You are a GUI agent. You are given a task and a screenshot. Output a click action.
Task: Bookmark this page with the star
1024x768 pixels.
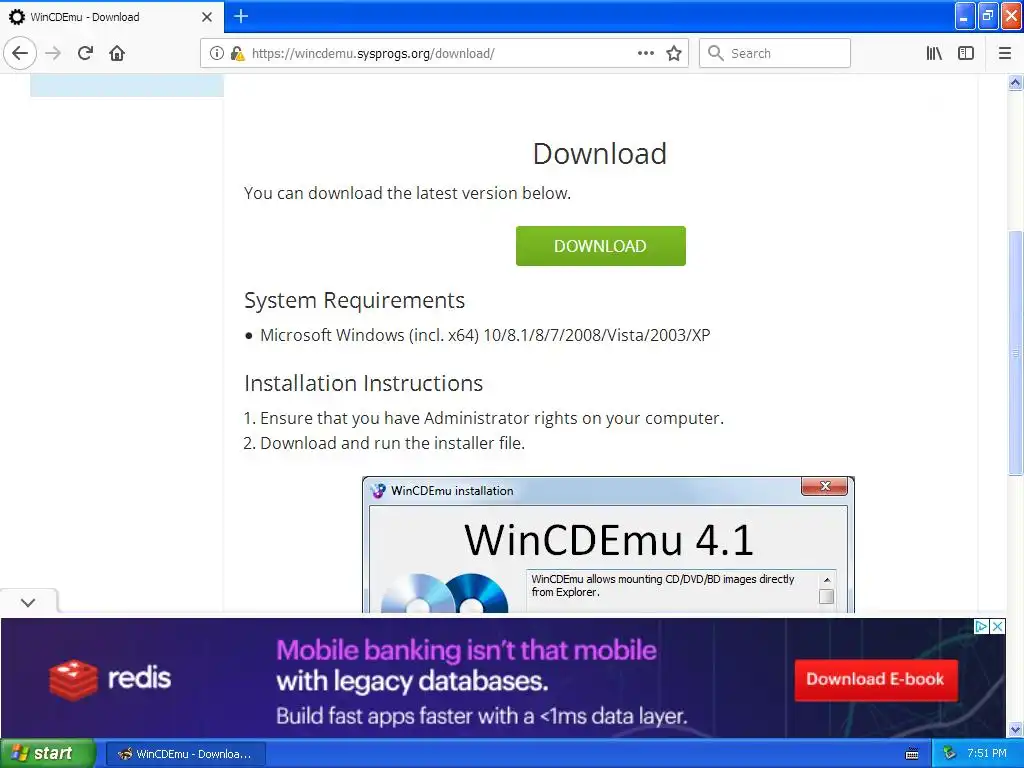674,53
